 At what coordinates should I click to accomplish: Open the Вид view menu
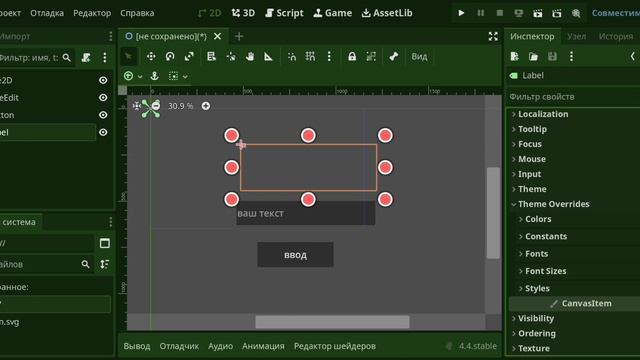[419, 56]
